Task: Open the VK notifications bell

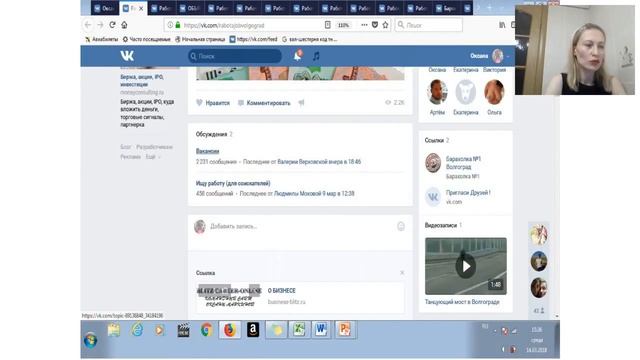Action: pos(298,56)
